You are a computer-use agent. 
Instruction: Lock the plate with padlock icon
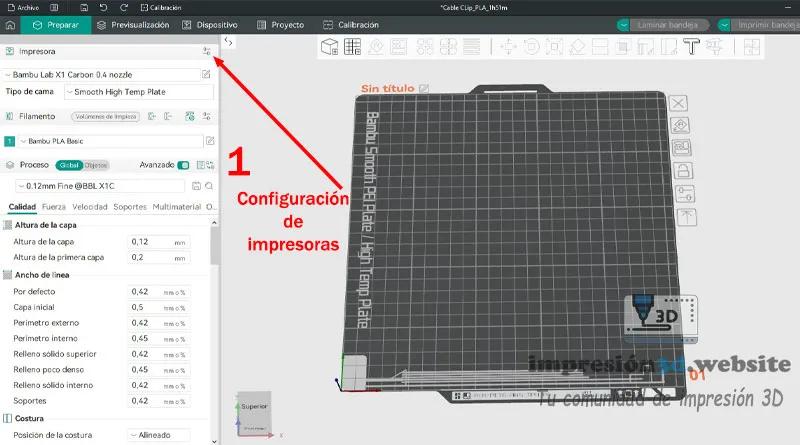pyautogui.click(x=683, y=170)
